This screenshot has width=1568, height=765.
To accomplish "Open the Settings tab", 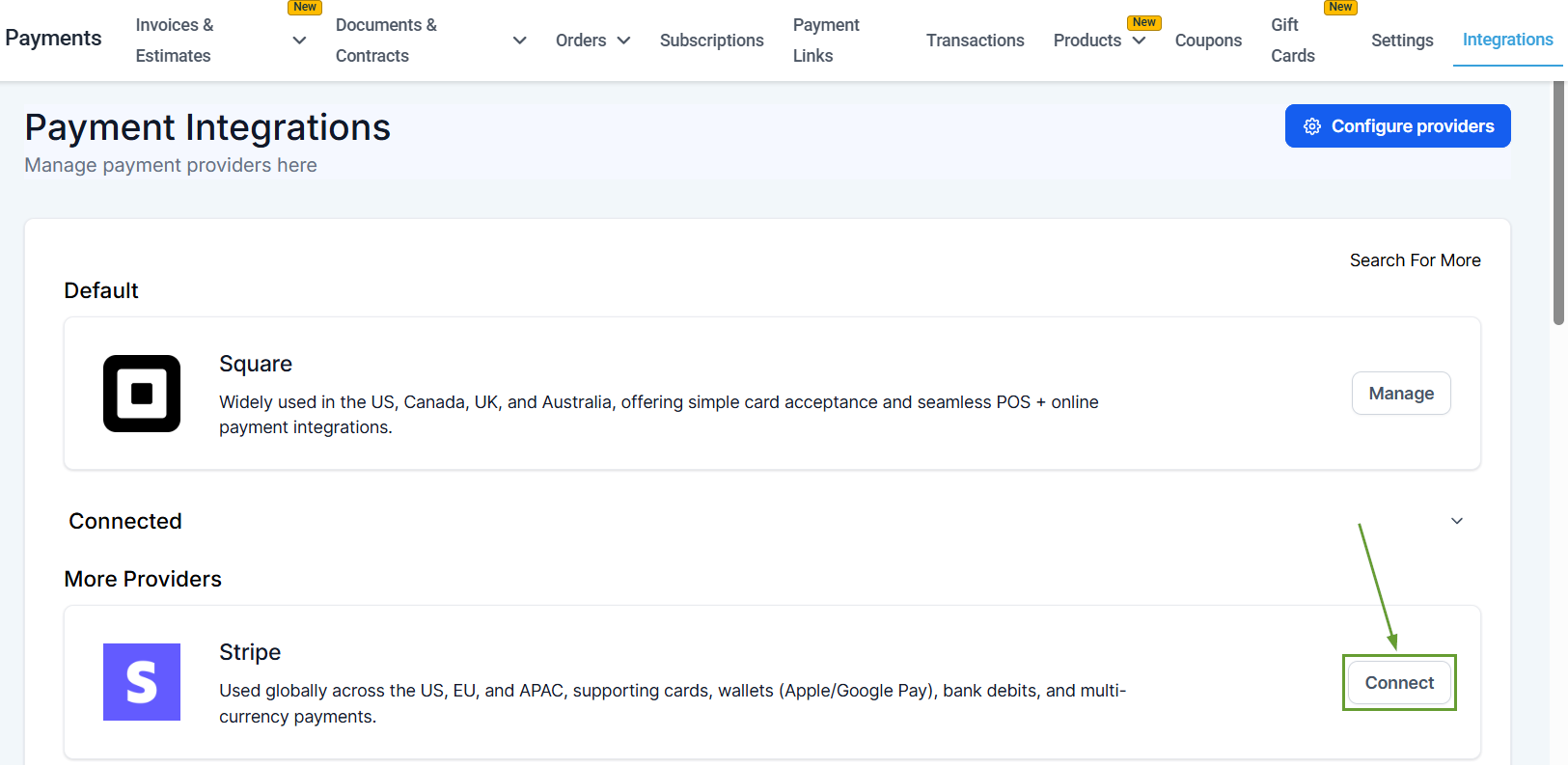I will [1401, 41].
